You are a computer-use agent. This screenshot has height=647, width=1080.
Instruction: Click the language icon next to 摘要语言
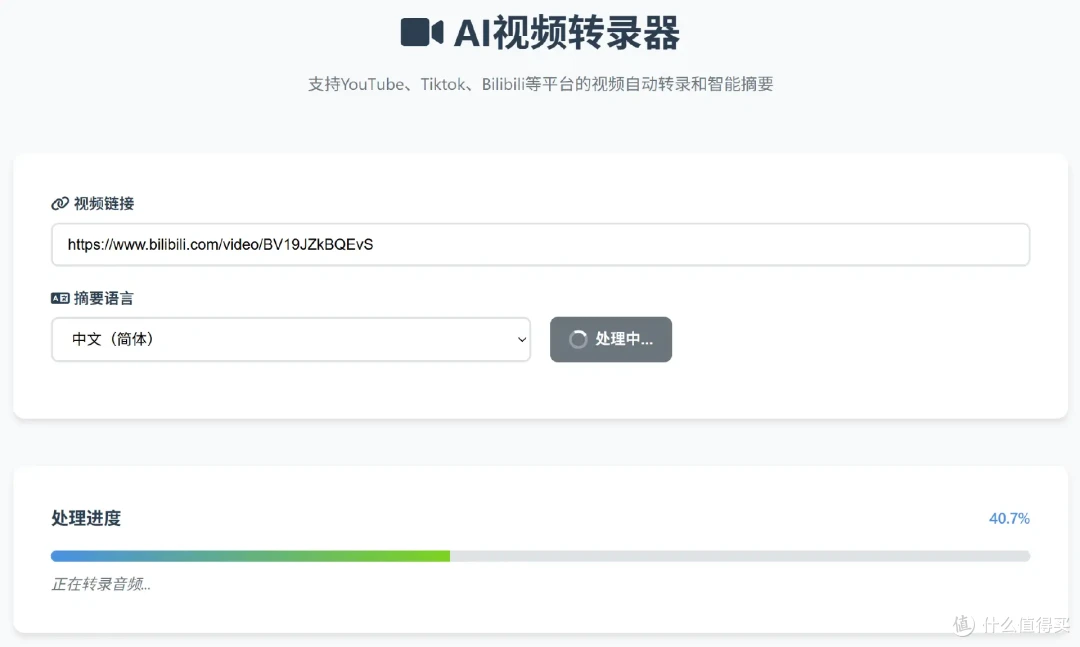click(60, 298)
